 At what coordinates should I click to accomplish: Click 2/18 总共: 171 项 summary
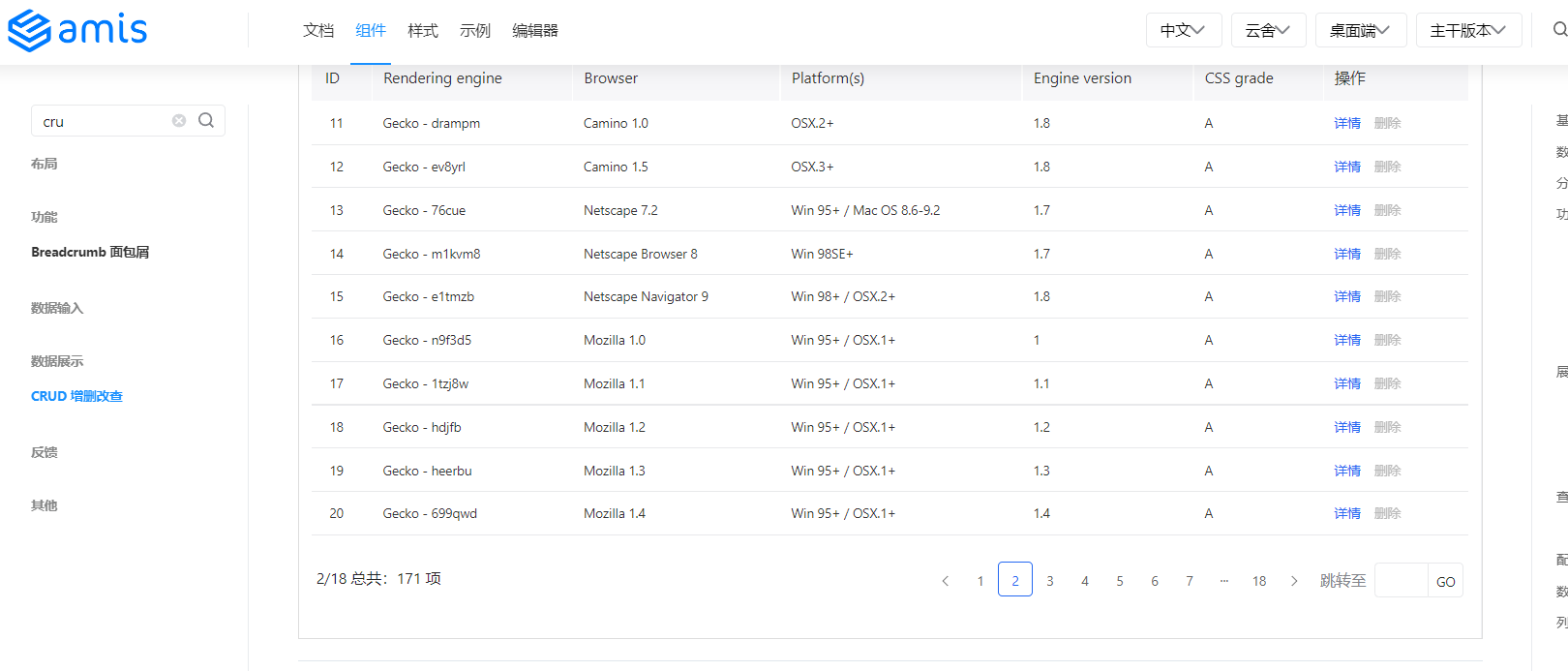378,578
